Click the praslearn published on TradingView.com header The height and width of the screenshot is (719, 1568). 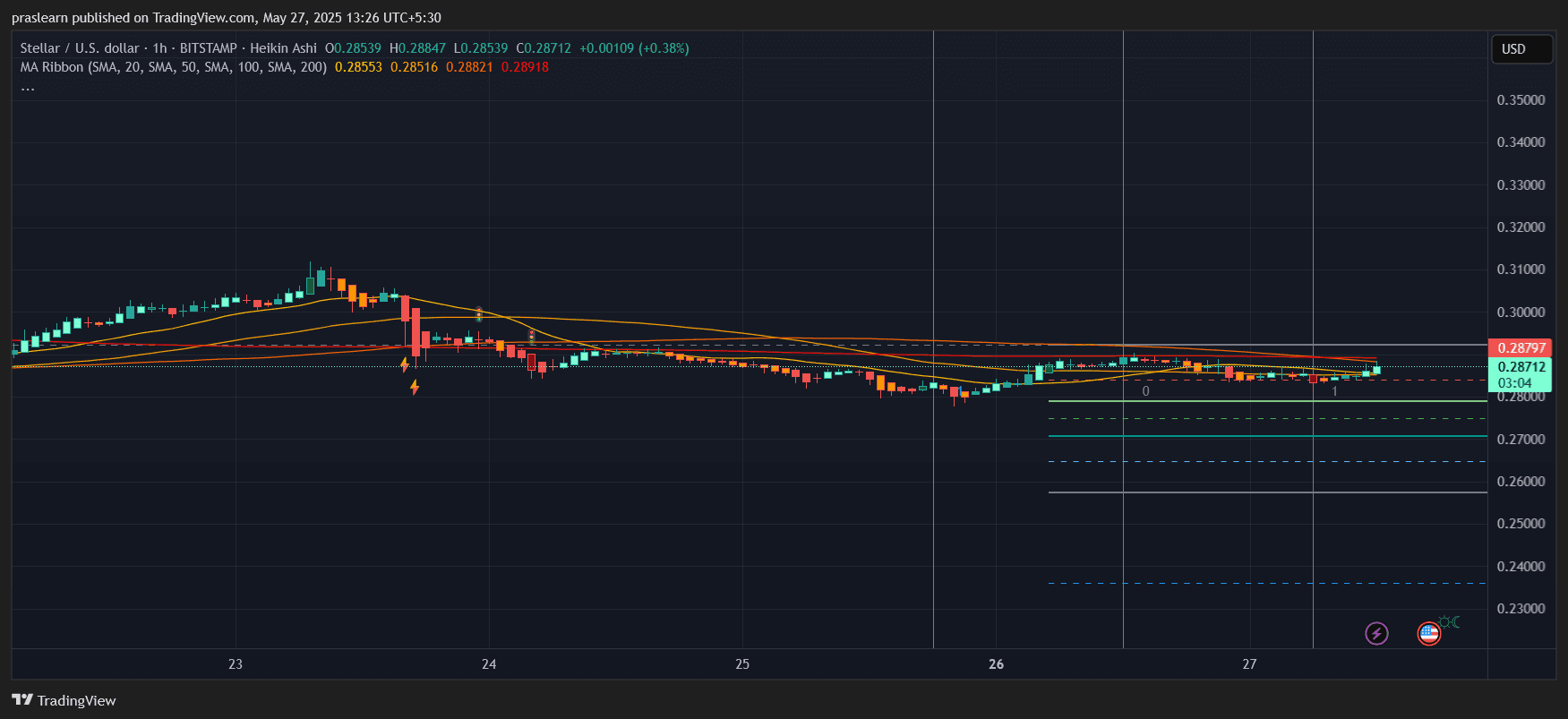(x=227, y=18)
